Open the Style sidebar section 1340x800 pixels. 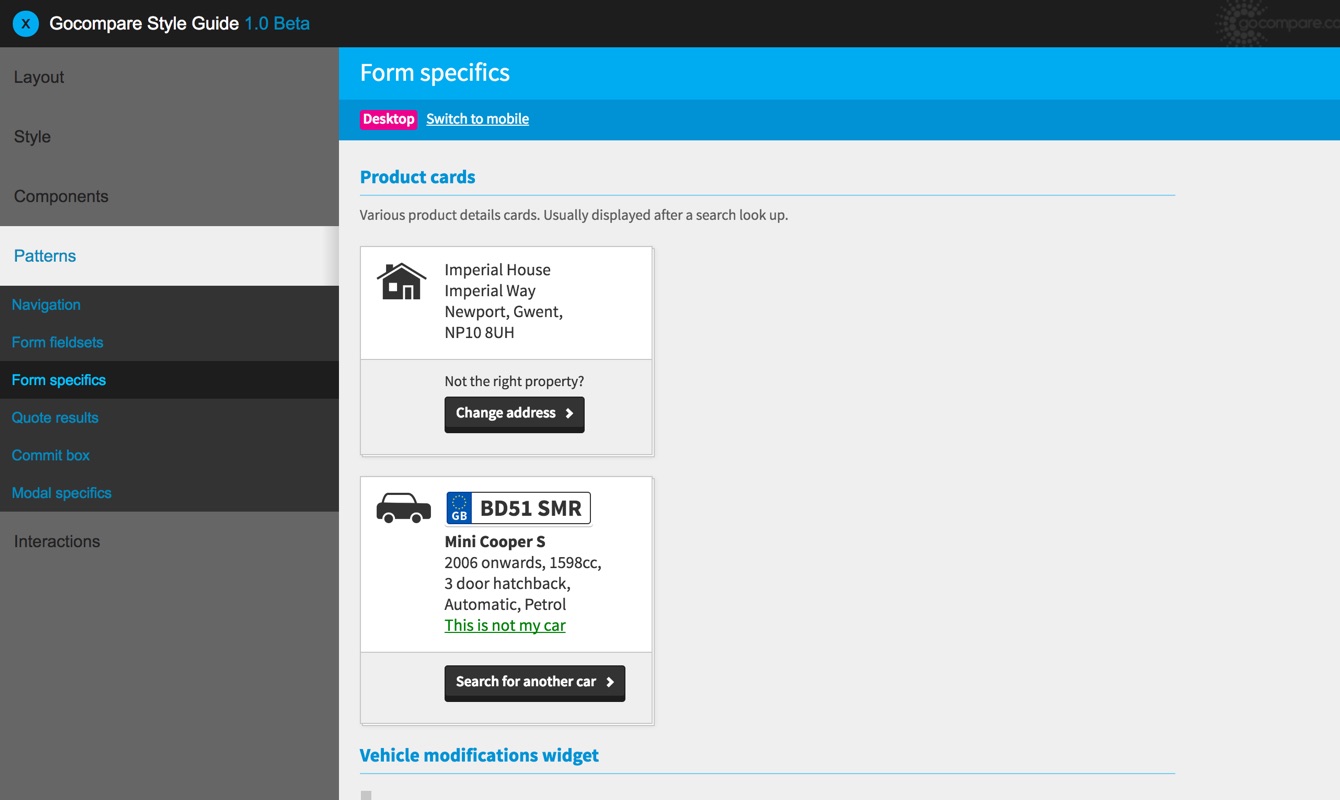169,137
